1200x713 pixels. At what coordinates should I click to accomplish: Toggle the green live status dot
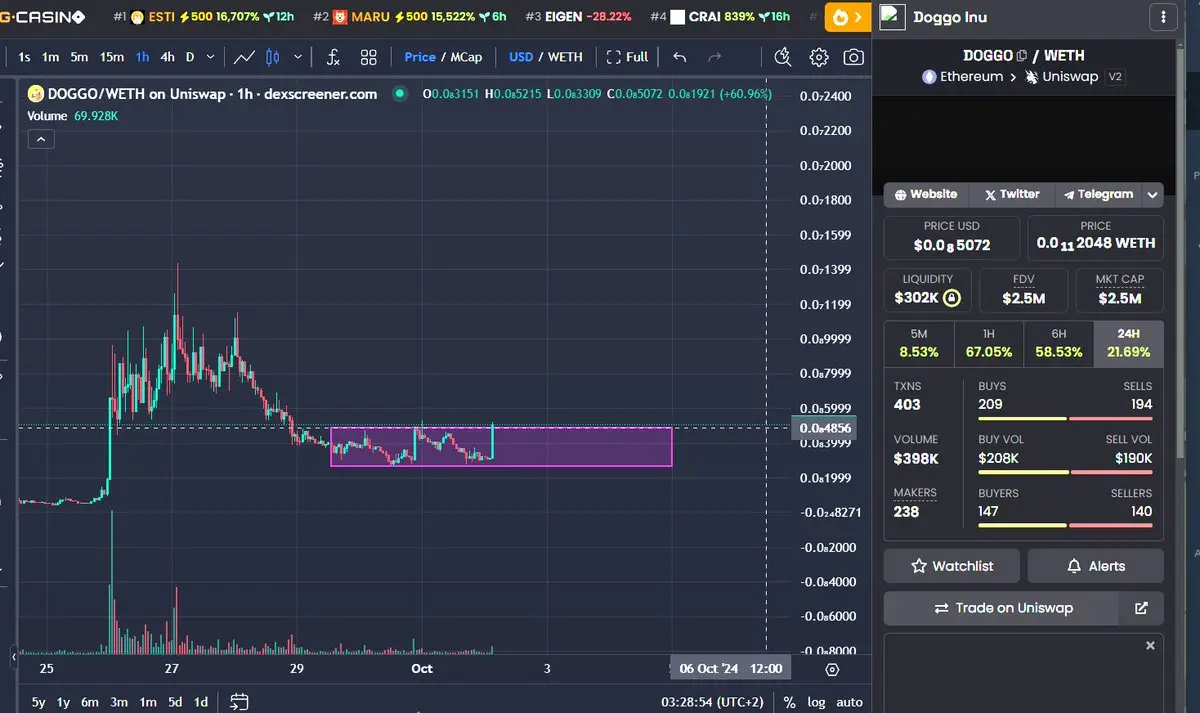tap(400, 94)
